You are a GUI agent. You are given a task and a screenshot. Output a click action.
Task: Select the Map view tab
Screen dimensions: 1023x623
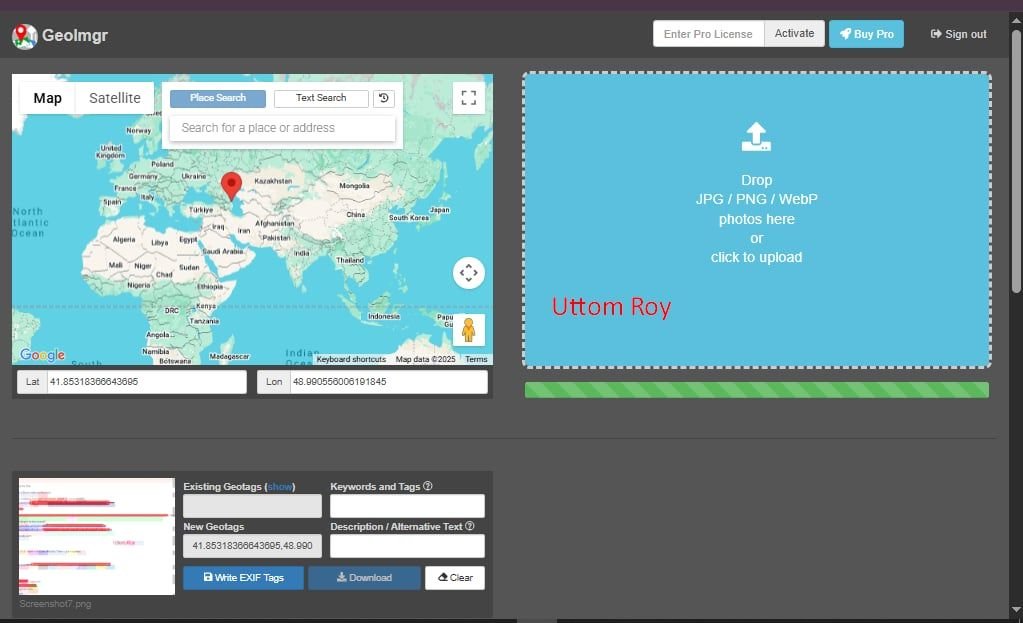(47, 98)
